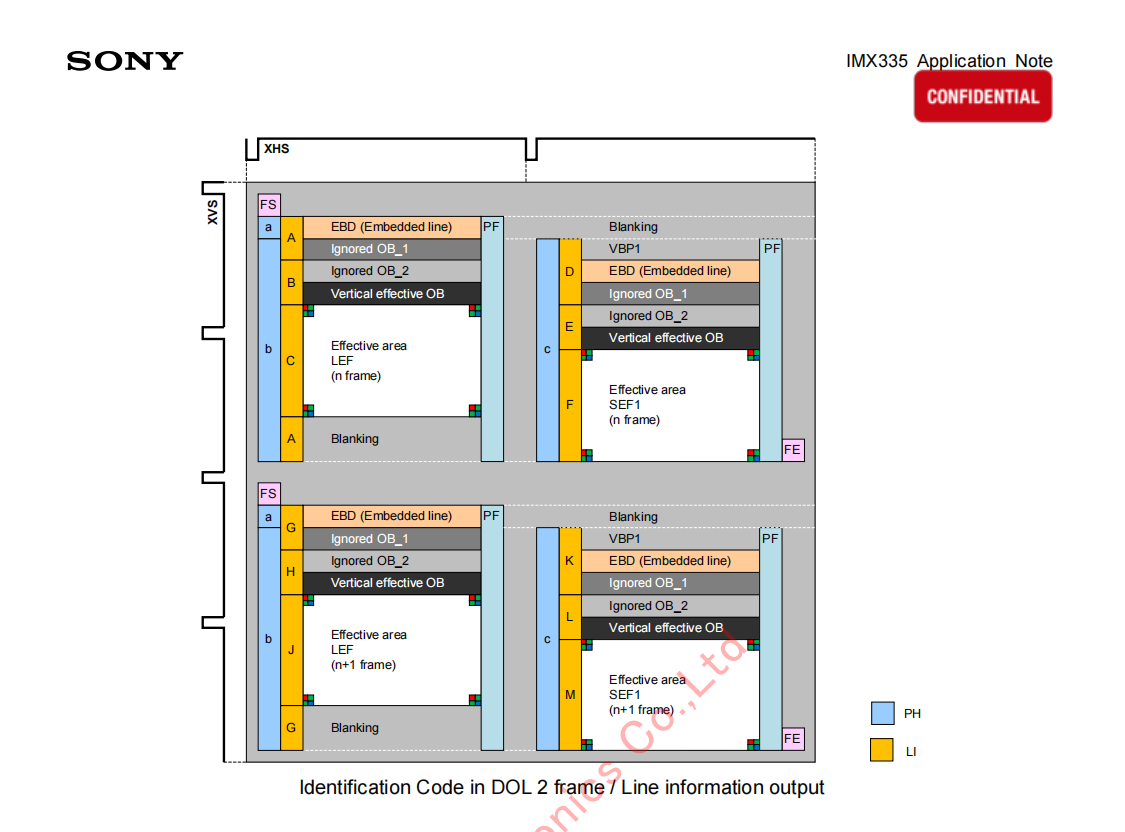Click the orange line info block labeled H

click(291, 572)
